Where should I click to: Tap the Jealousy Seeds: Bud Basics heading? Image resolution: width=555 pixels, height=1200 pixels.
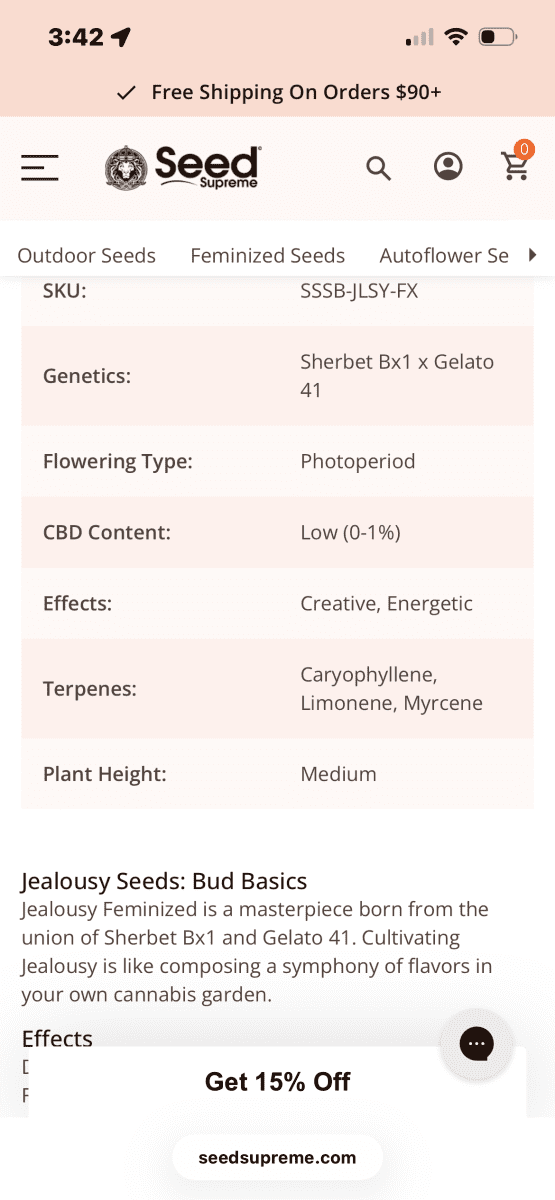pyautogui.click(x=164, y=881)
